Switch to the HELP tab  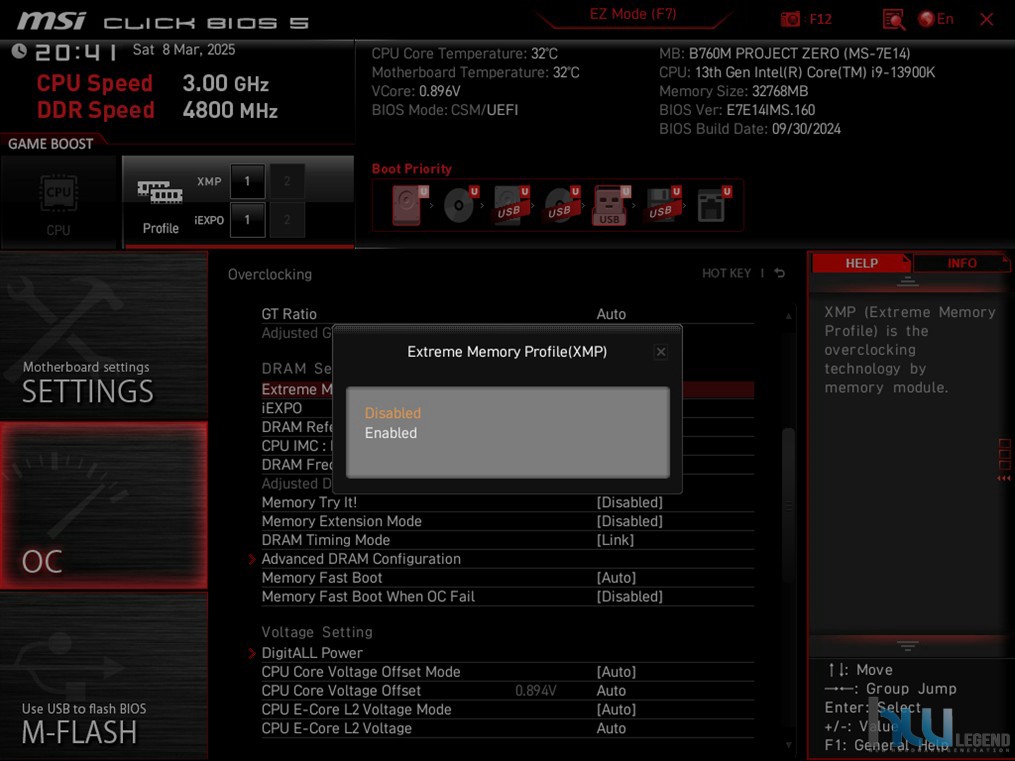click(862, 263)
